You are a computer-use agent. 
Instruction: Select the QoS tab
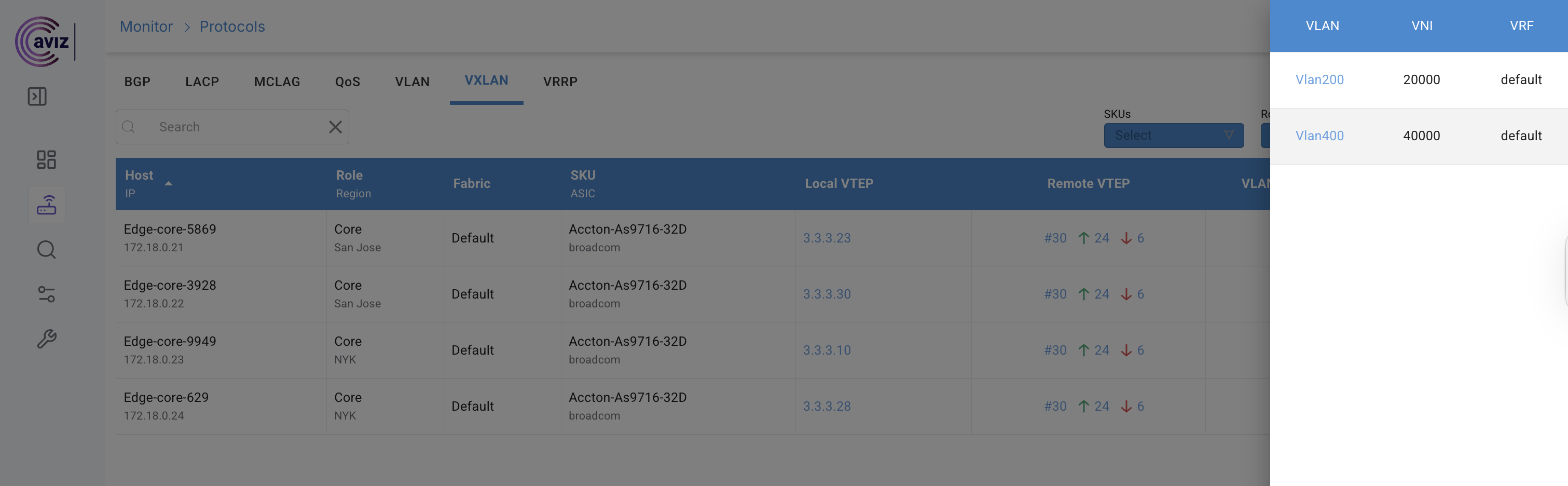coord(348,82)
